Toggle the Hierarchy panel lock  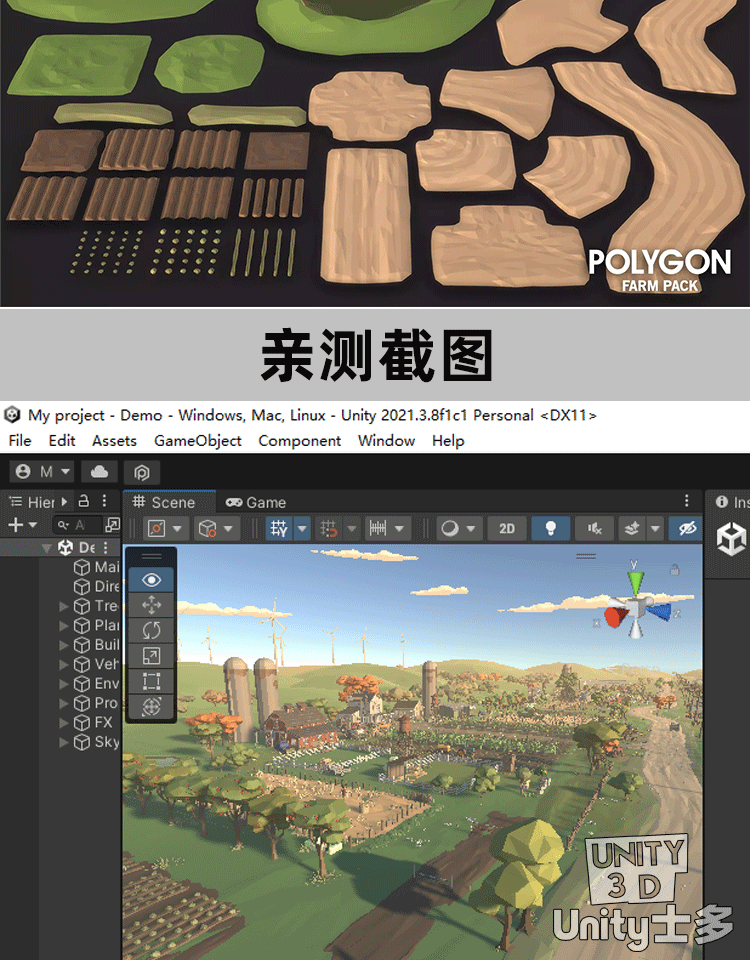click(84, 501)
